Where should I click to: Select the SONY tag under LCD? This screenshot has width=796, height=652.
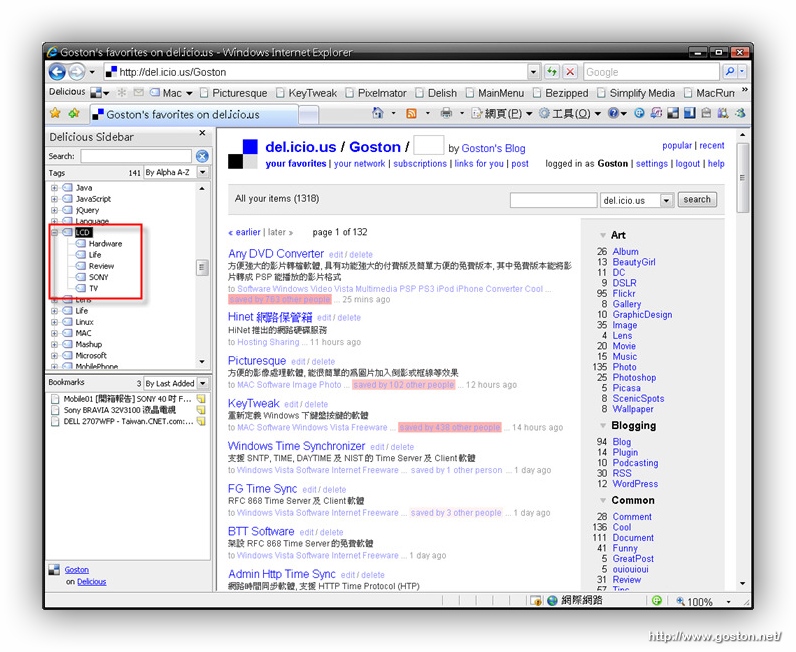(98, 277)
